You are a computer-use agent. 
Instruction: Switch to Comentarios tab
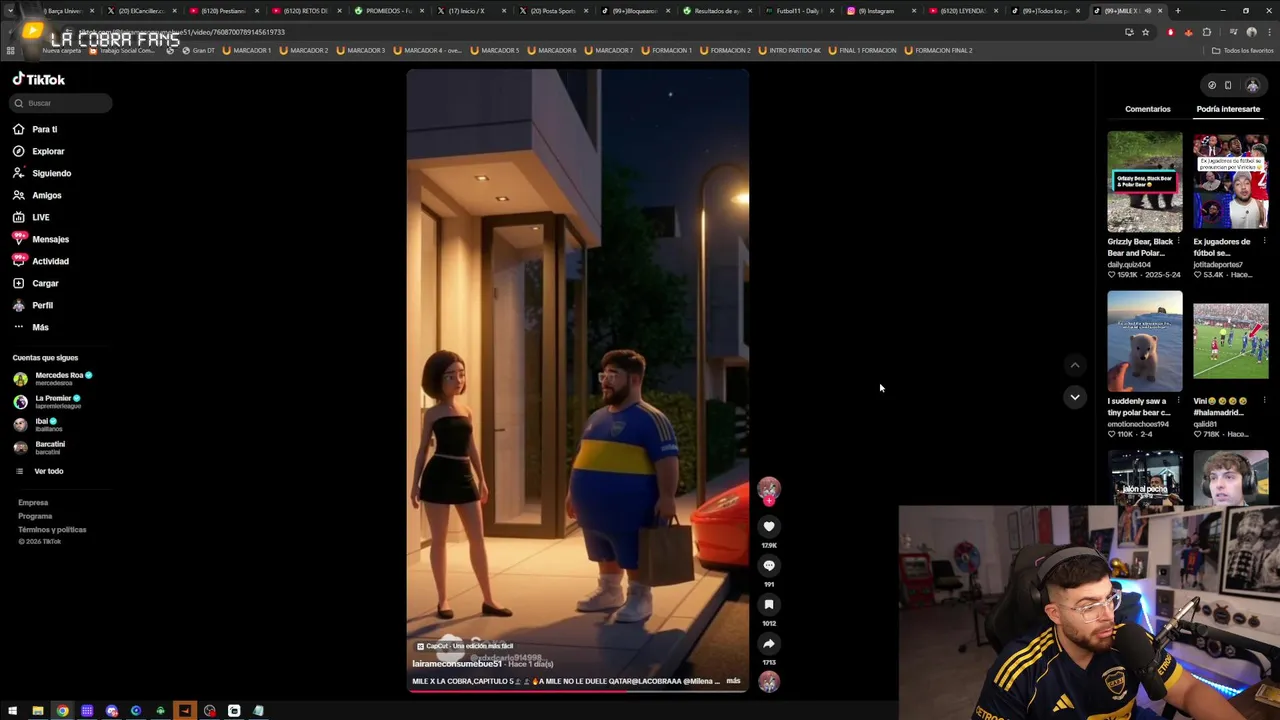1147,109
